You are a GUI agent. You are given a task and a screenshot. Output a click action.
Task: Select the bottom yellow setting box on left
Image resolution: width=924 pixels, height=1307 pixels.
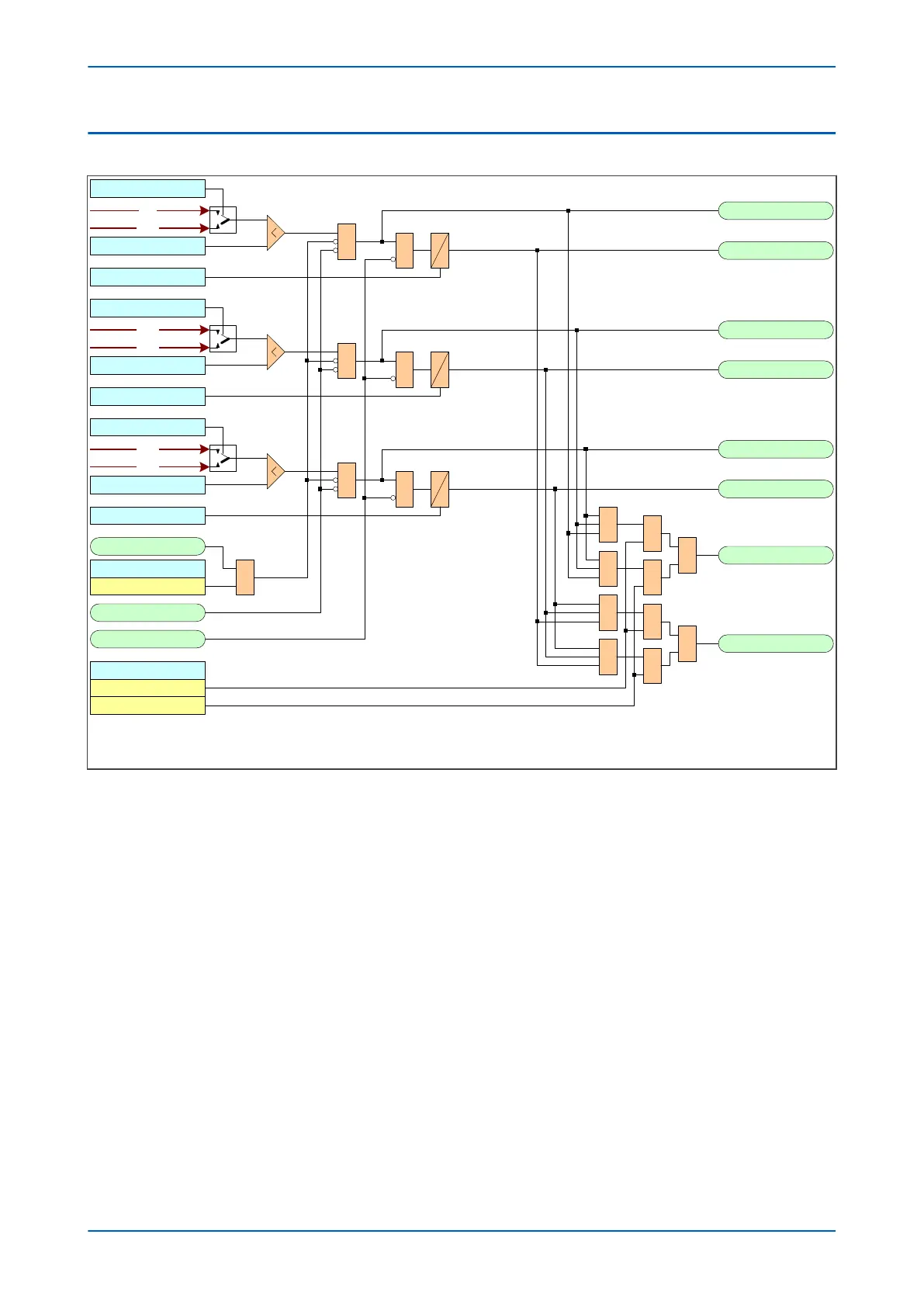pos(147,706)
